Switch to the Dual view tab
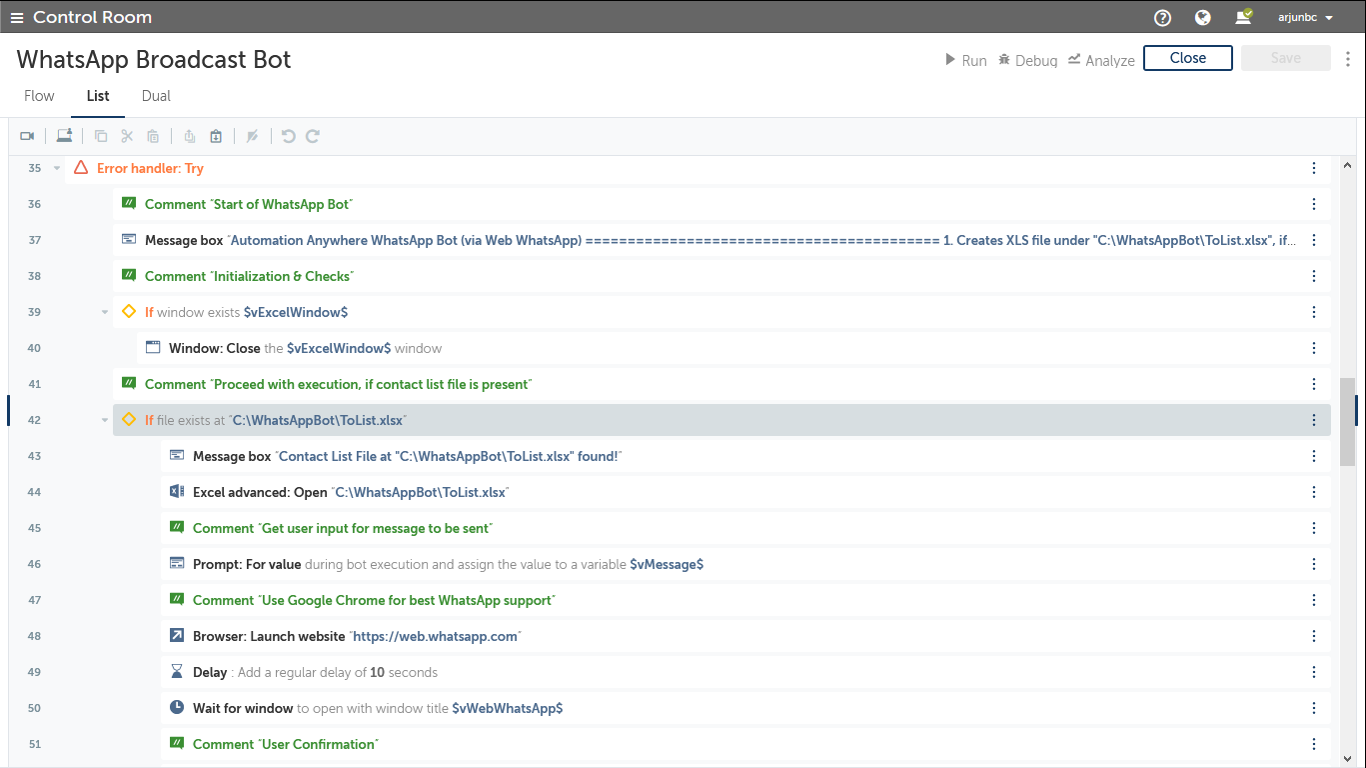 [x=156, y=96]
